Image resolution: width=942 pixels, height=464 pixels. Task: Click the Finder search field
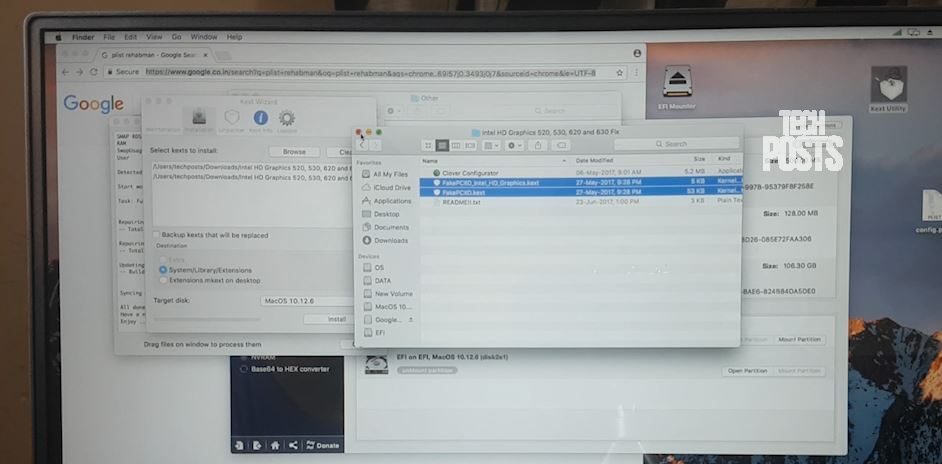(x=676, y=144)
